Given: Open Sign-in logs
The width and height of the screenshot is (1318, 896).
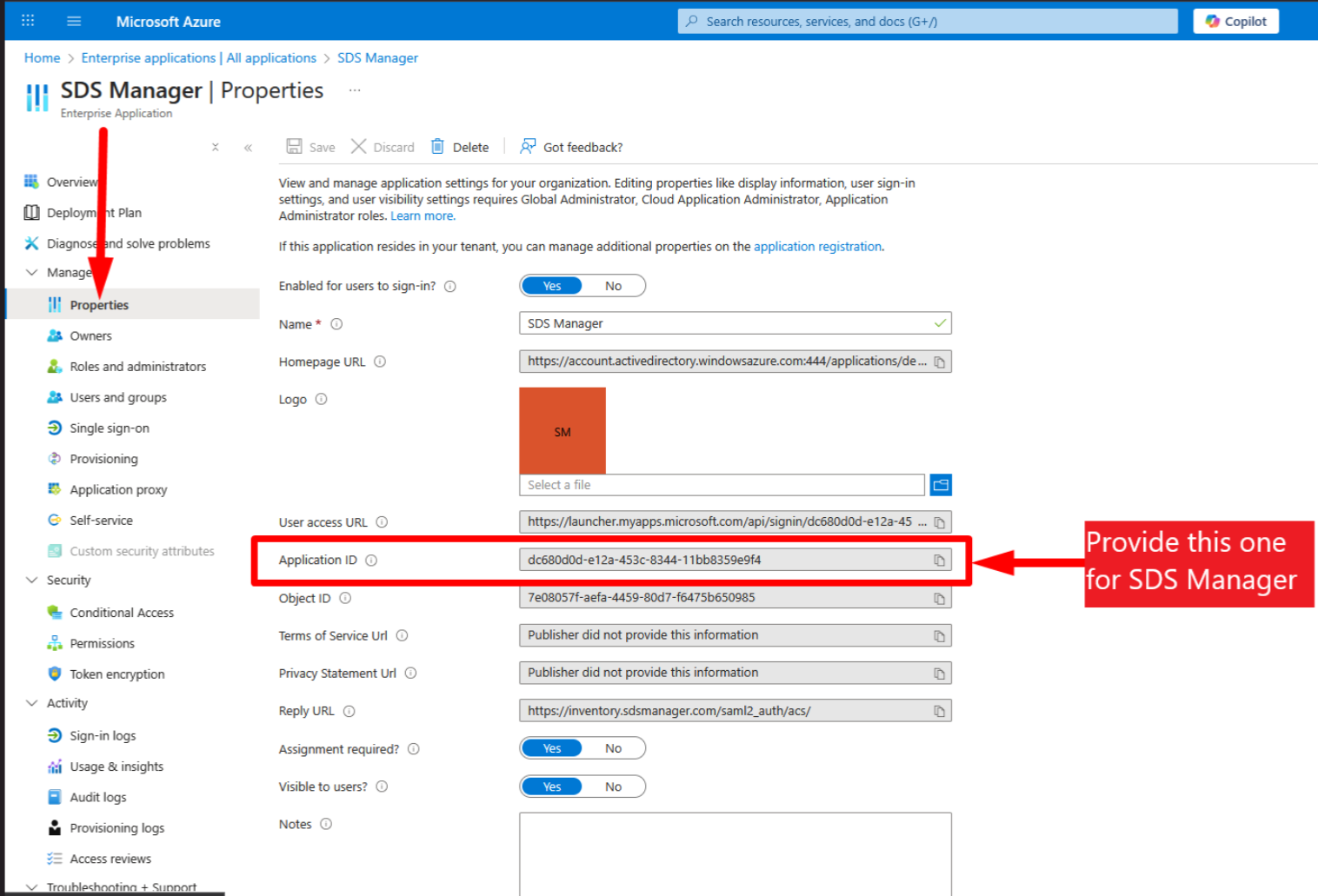Looking at the screenshot, I should 103,735.
